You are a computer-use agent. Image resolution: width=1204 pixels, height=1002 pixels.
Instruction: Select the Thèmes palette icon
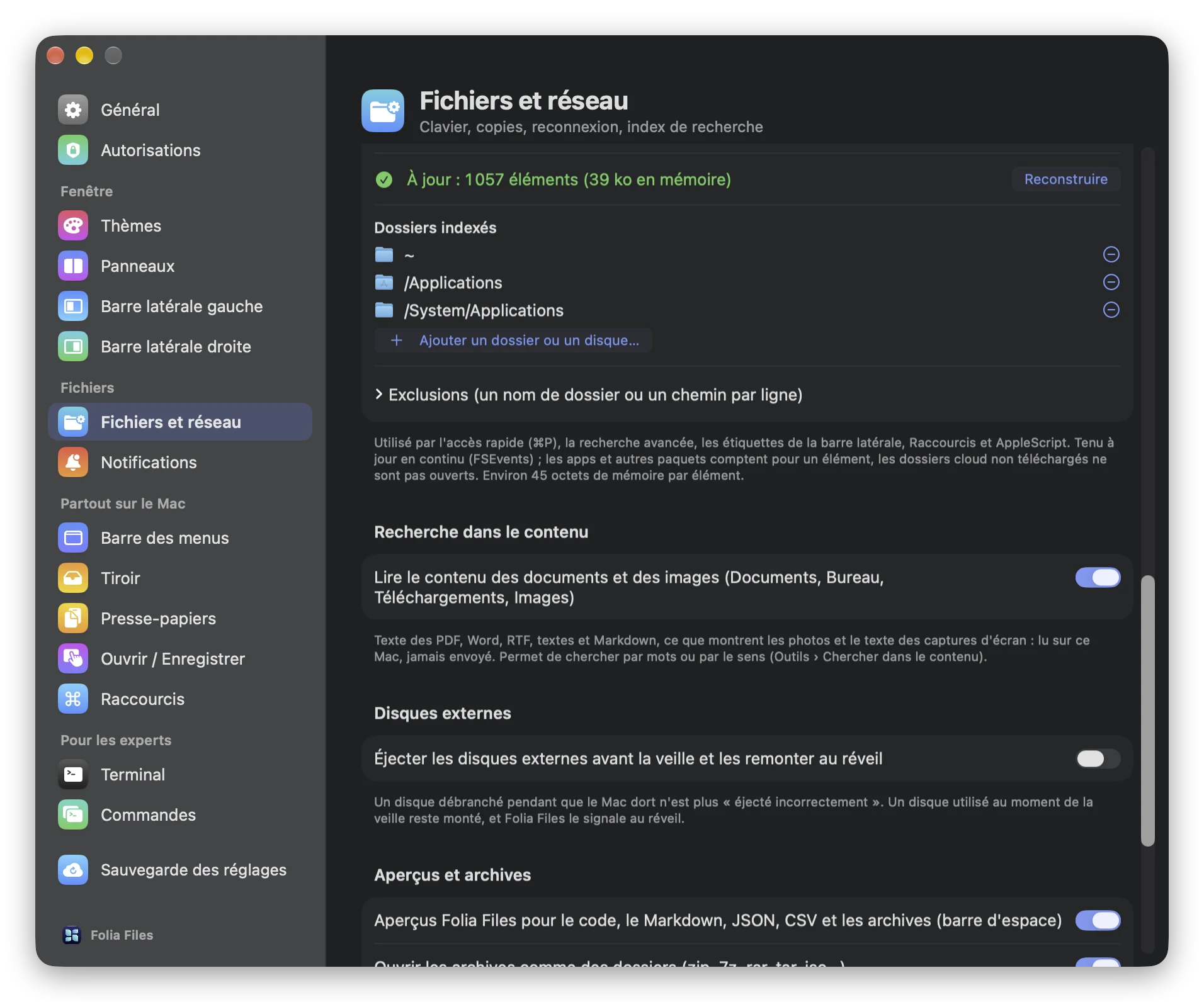click(73, 226)
